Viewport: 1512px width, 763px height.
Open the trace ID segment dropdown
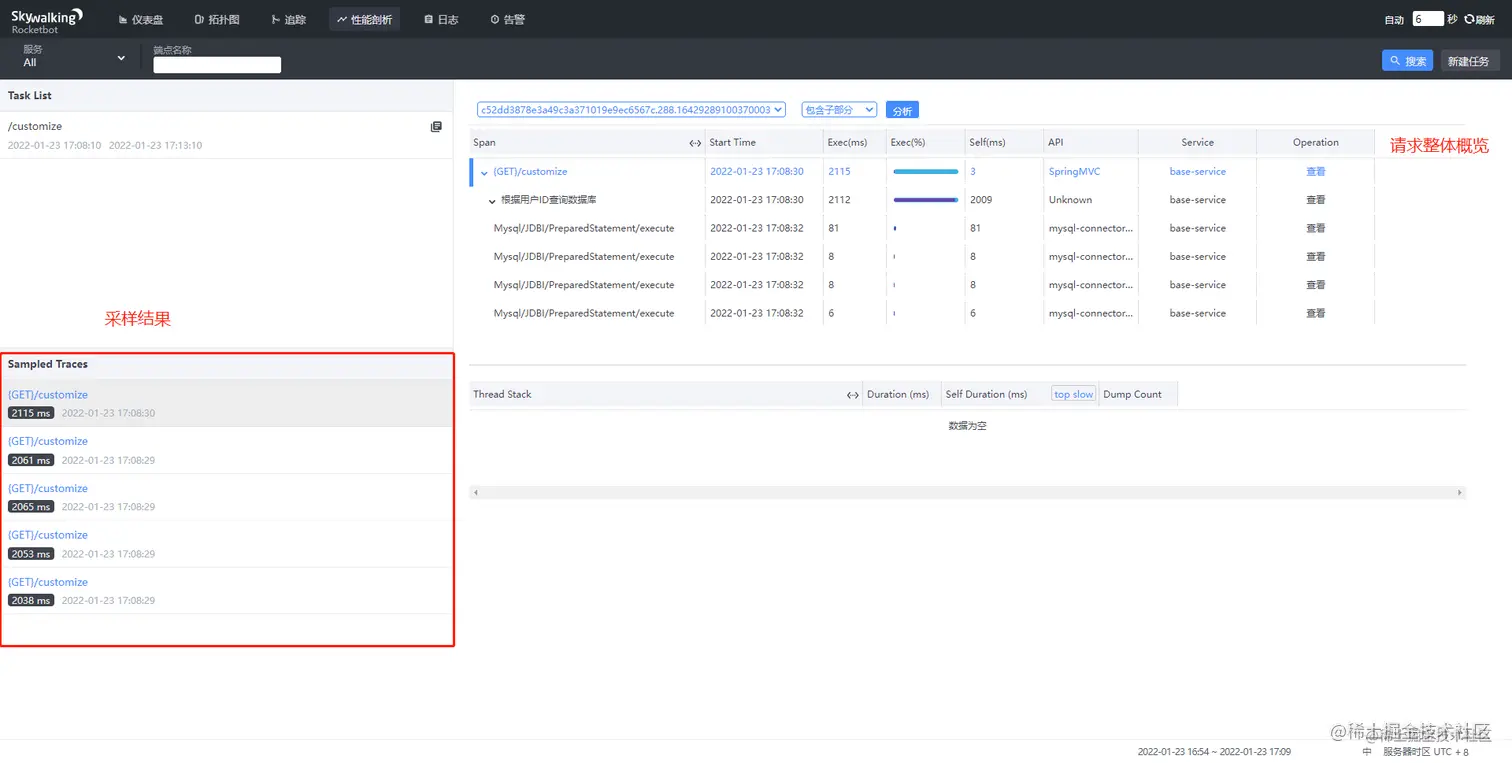[632, 110]
